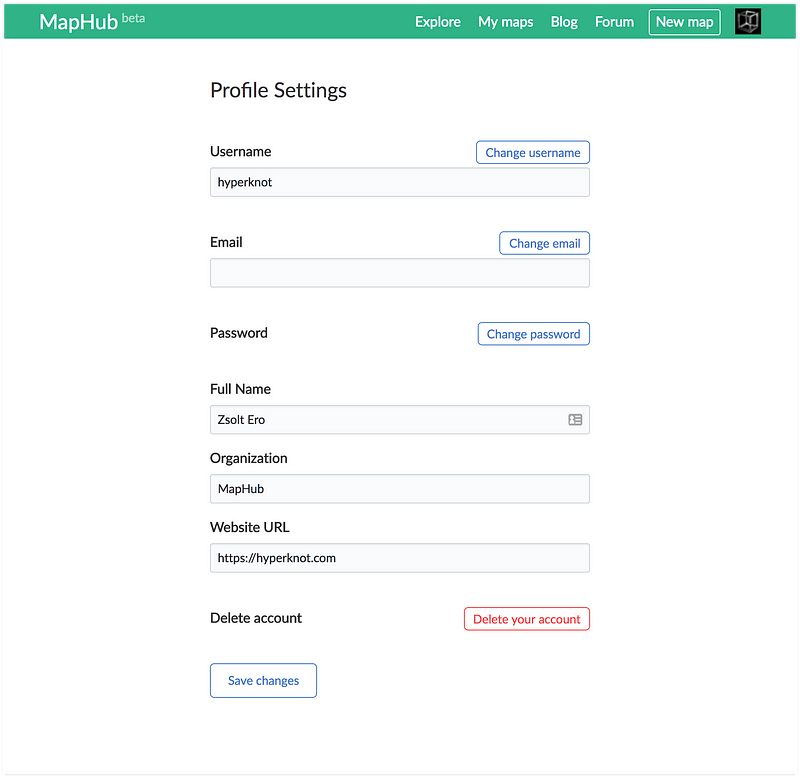Select the Website URL field with hyperknot.com
800x778 pixels.
click(x=399, y=558)
